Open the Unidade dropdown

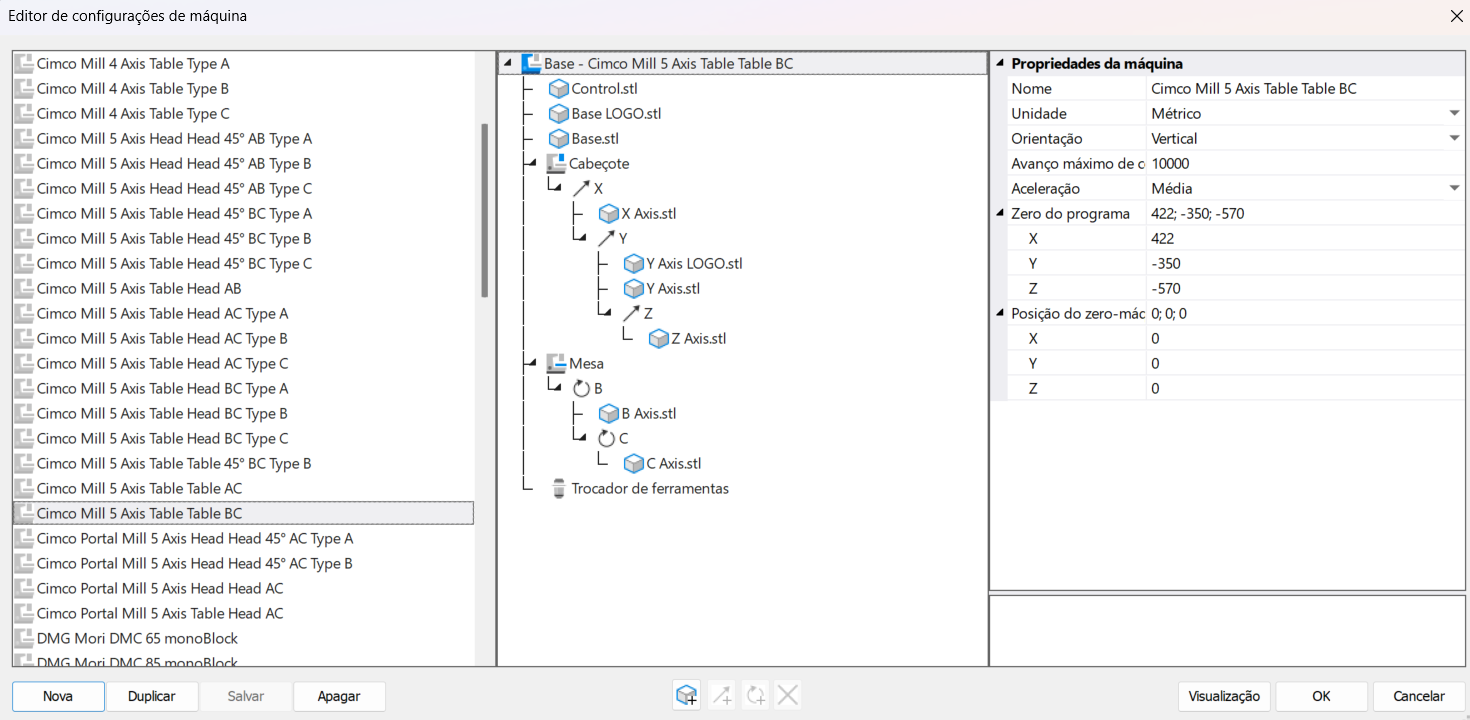1455,114
